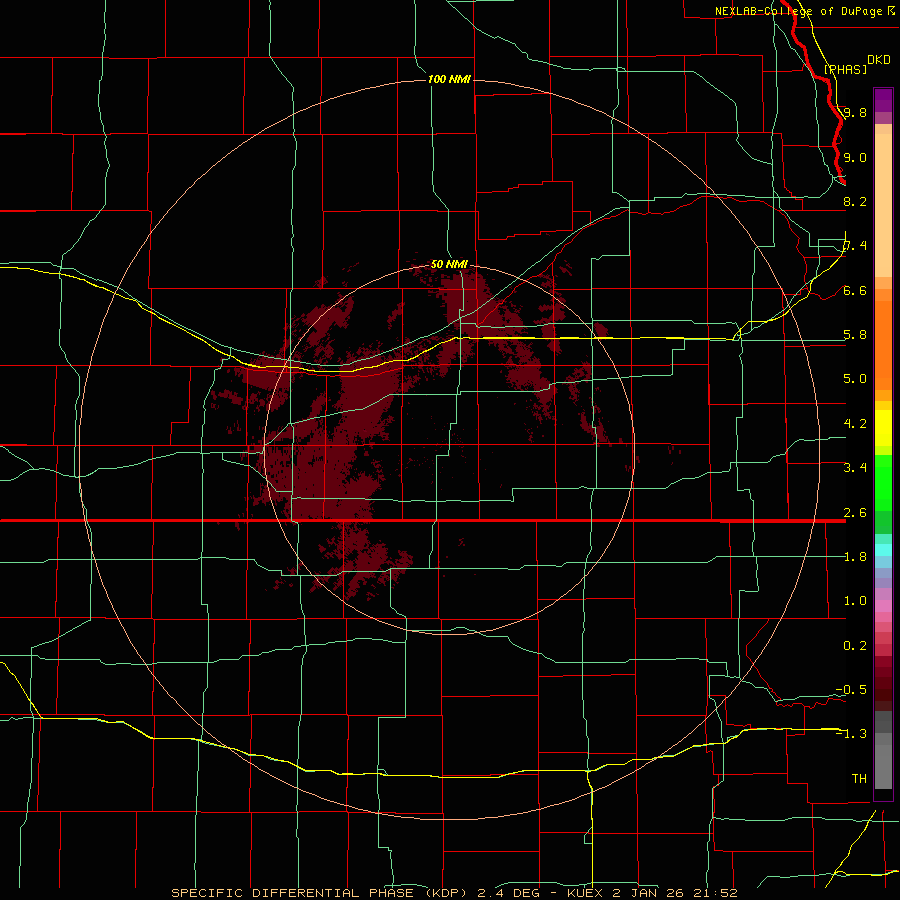This screenshot has height=900, width=900.
Task: Click the "50 NMI" range ring label
Action: [449, 264]
